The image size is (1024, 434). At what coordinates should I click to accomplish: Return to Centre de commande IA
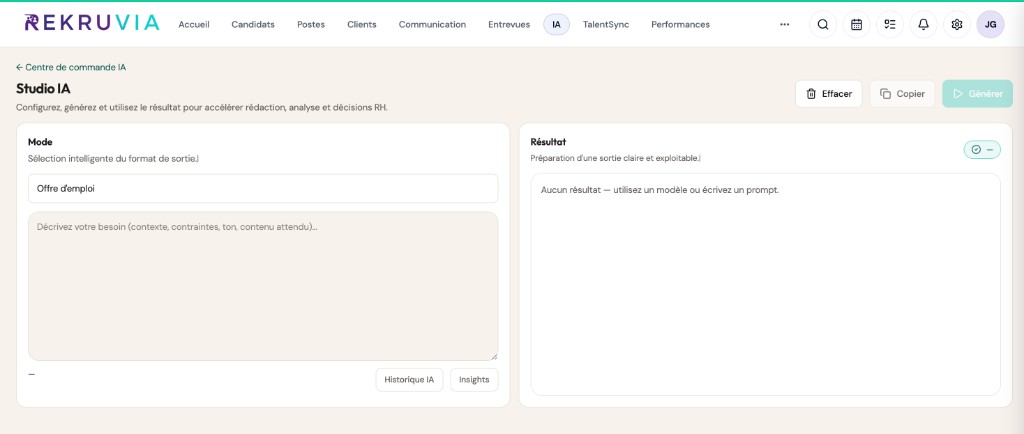click(x=71, y=67)
